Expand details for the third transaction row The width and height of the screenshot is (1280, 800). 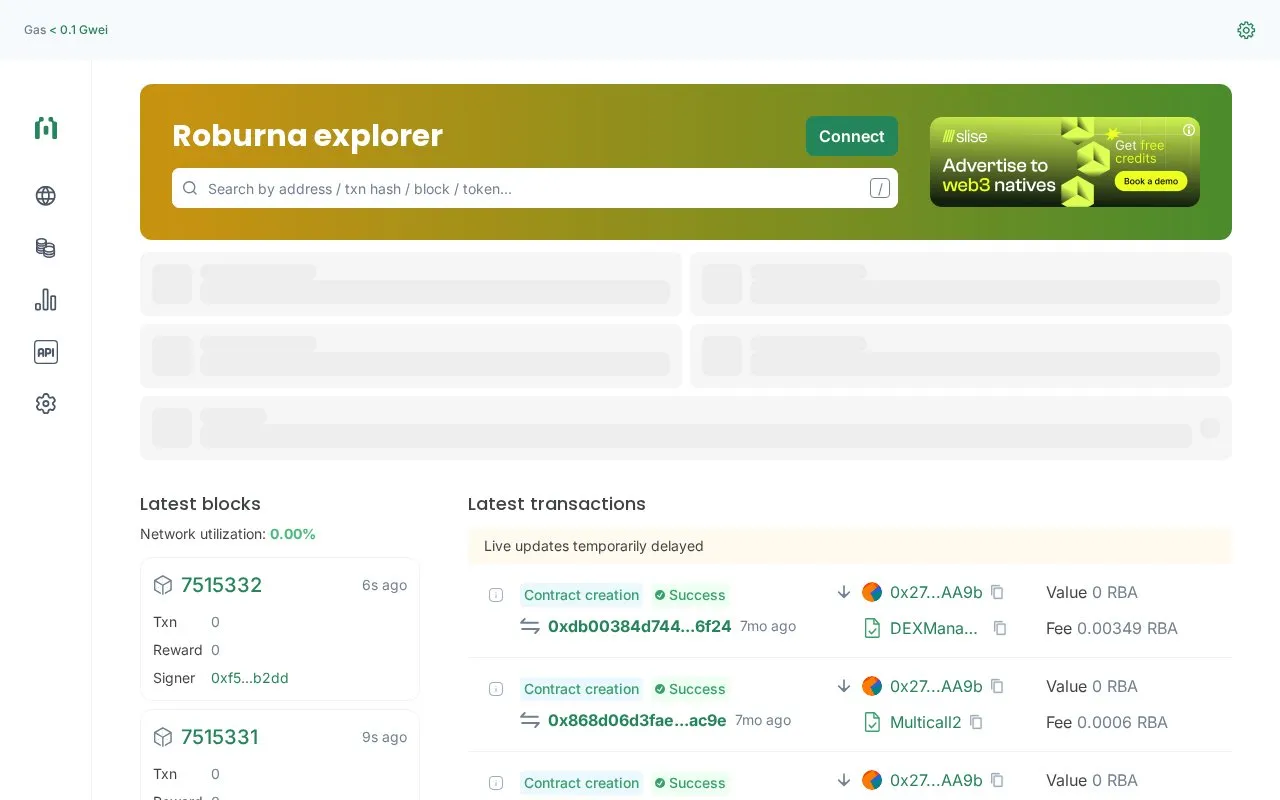pos(496,783)
